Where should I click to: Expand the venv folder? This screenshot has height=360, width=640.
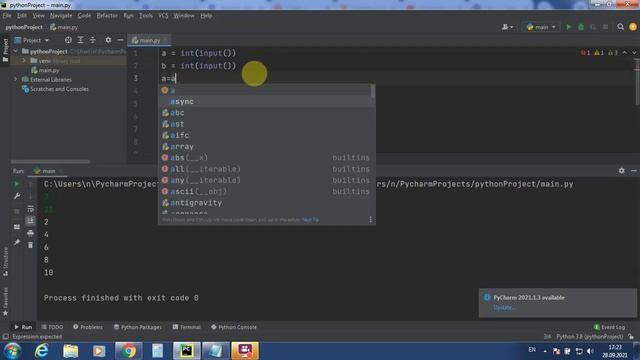pyautogui.click(x=24, y=60)
